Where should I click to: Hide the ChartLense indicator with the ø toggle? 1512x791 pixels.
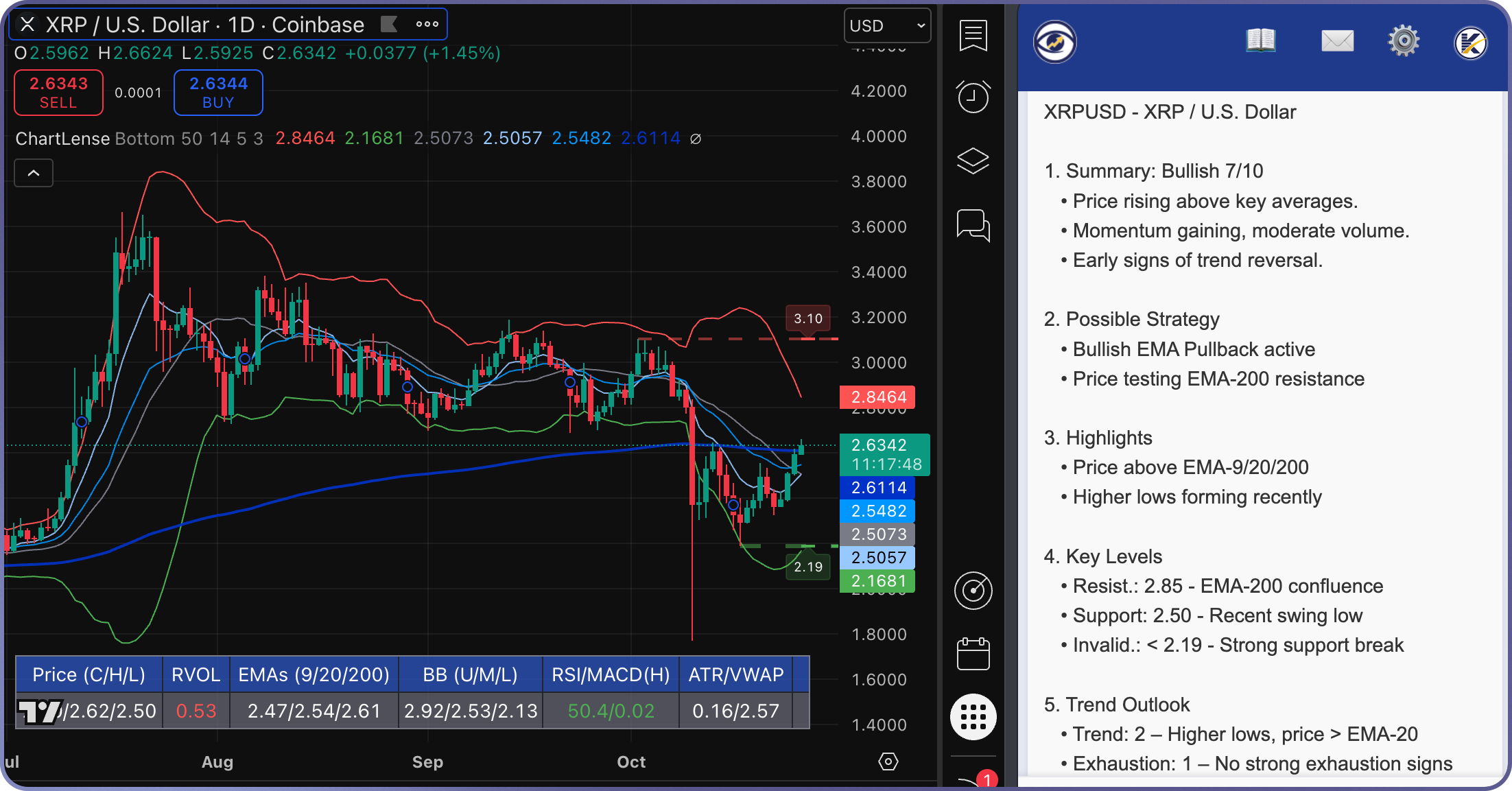click(696, 139)
